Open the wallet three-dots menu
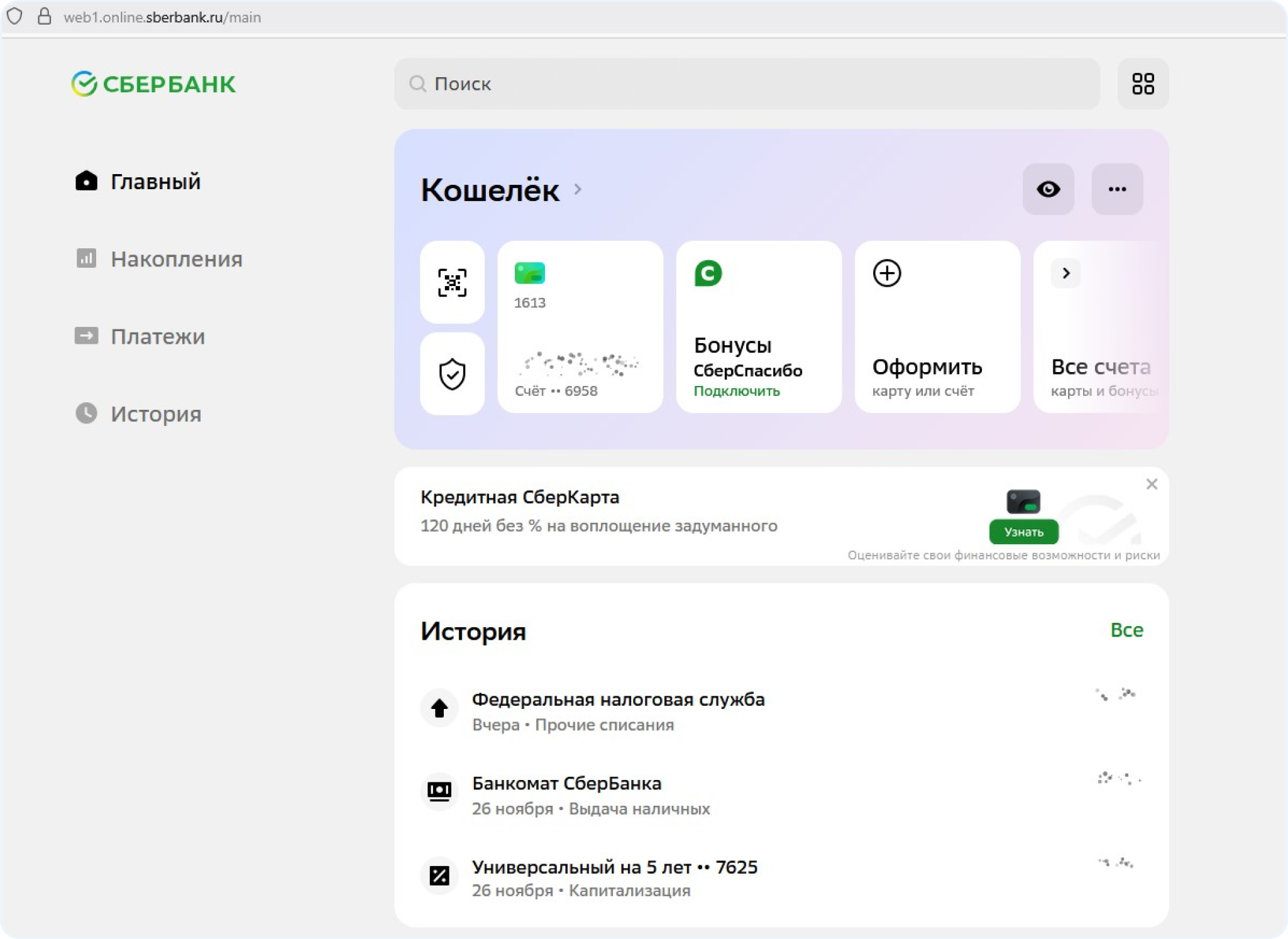Image resolution: width=1288 pixels, height=939 pixels. tap(1116, 189)
